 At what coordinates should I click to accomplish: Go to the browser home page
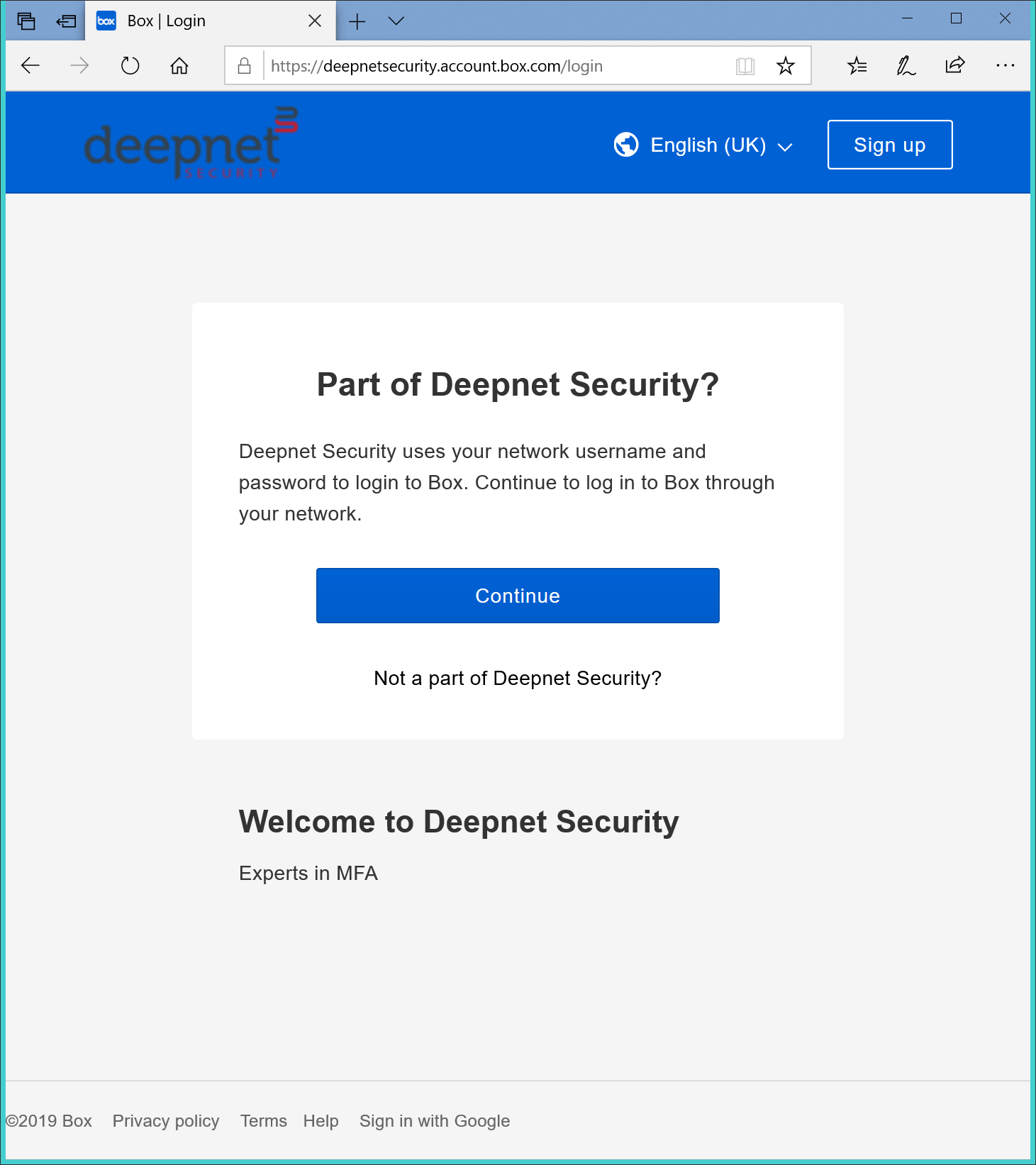(179, 66)
